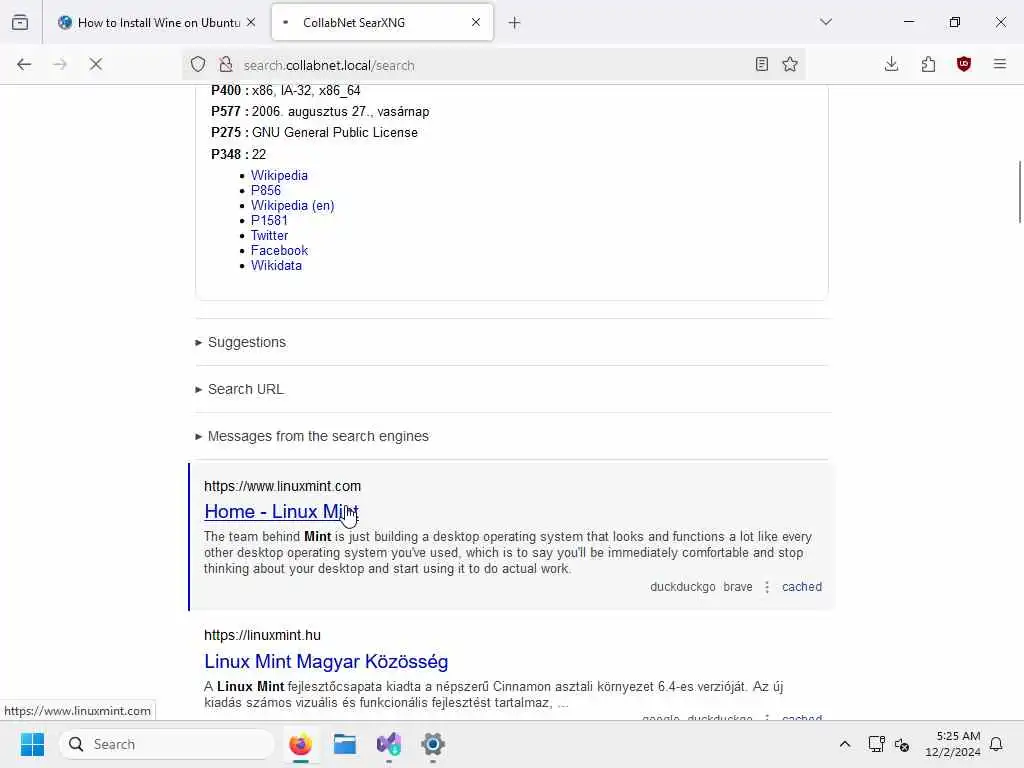Open the P856 link
Image resolution: width=1024 pixels, height=768 pixels.
point(266,191)
